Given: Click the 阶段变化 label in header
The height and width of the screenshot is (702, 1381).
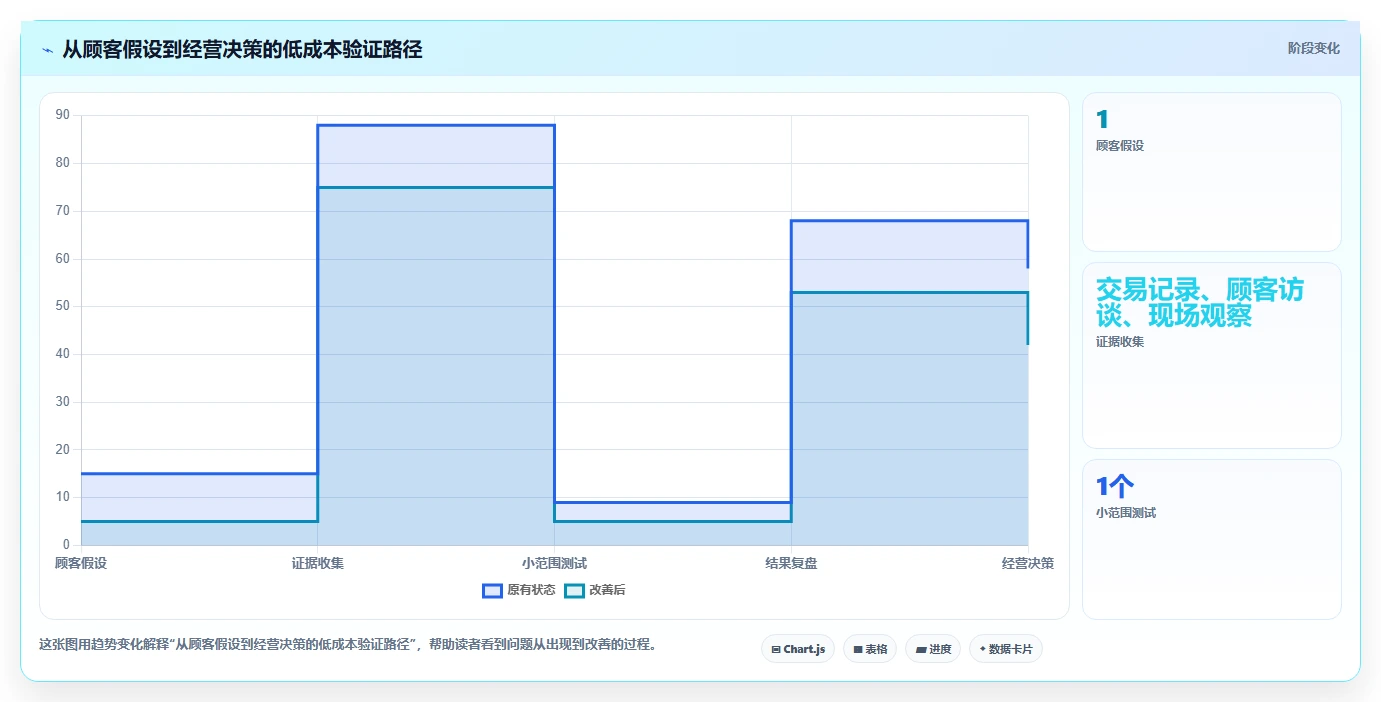Looking at the screenshot, I should [1313, 48].
